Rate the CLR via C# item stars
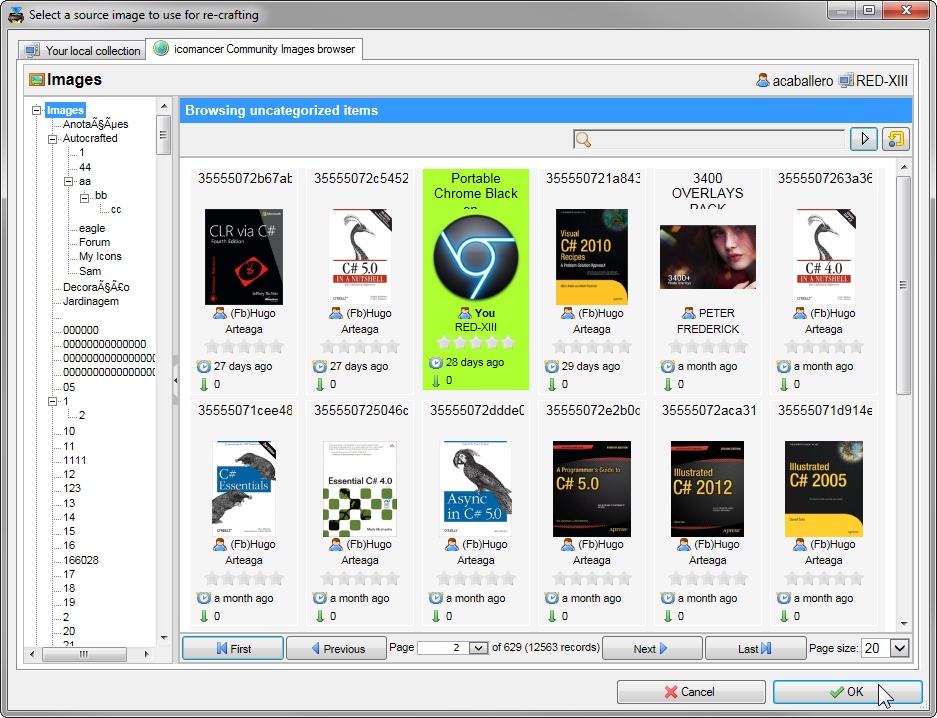The height and width of the screenshot is (718, 937). click(x=244, y=346)
